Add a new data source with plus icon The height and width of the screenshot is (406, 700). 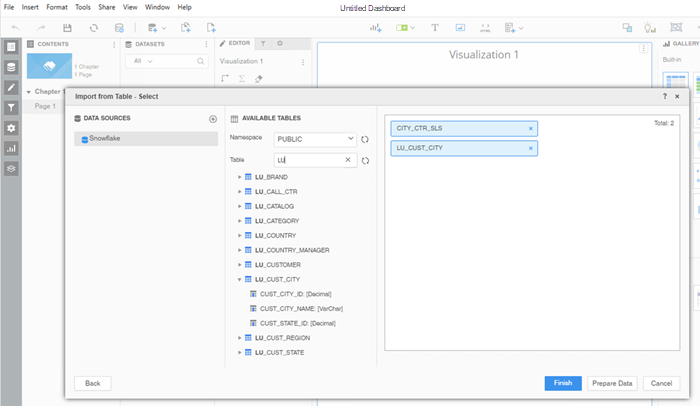pos(213,119)
